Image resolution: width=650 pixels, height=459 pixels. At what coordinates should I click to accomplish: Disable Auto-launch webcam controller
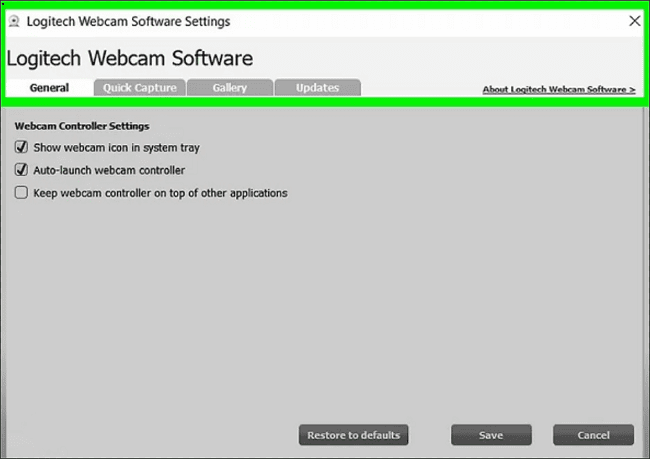coord(21,170)
